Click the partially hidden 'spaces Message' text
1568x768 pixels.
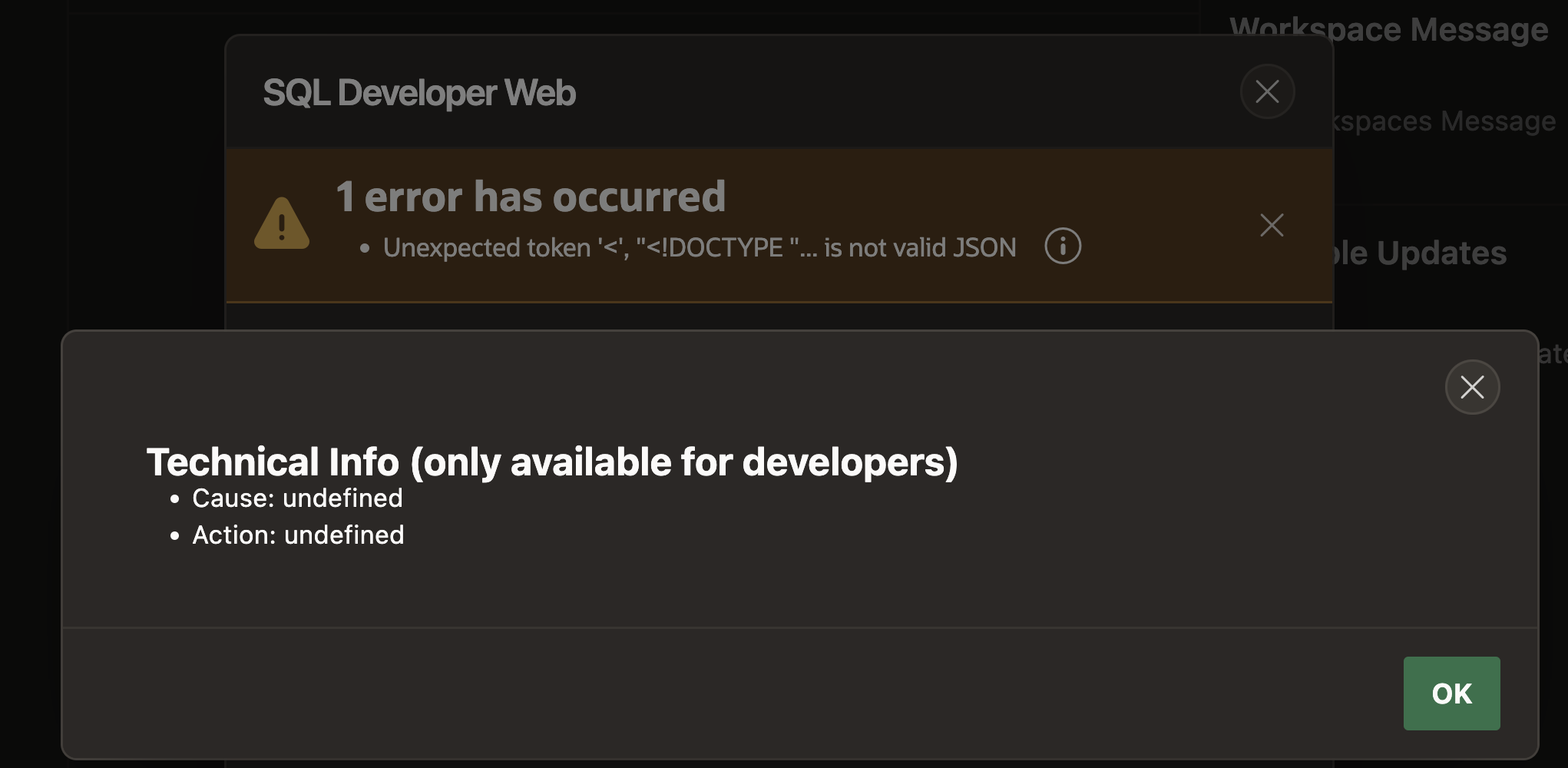point(1442,121)
